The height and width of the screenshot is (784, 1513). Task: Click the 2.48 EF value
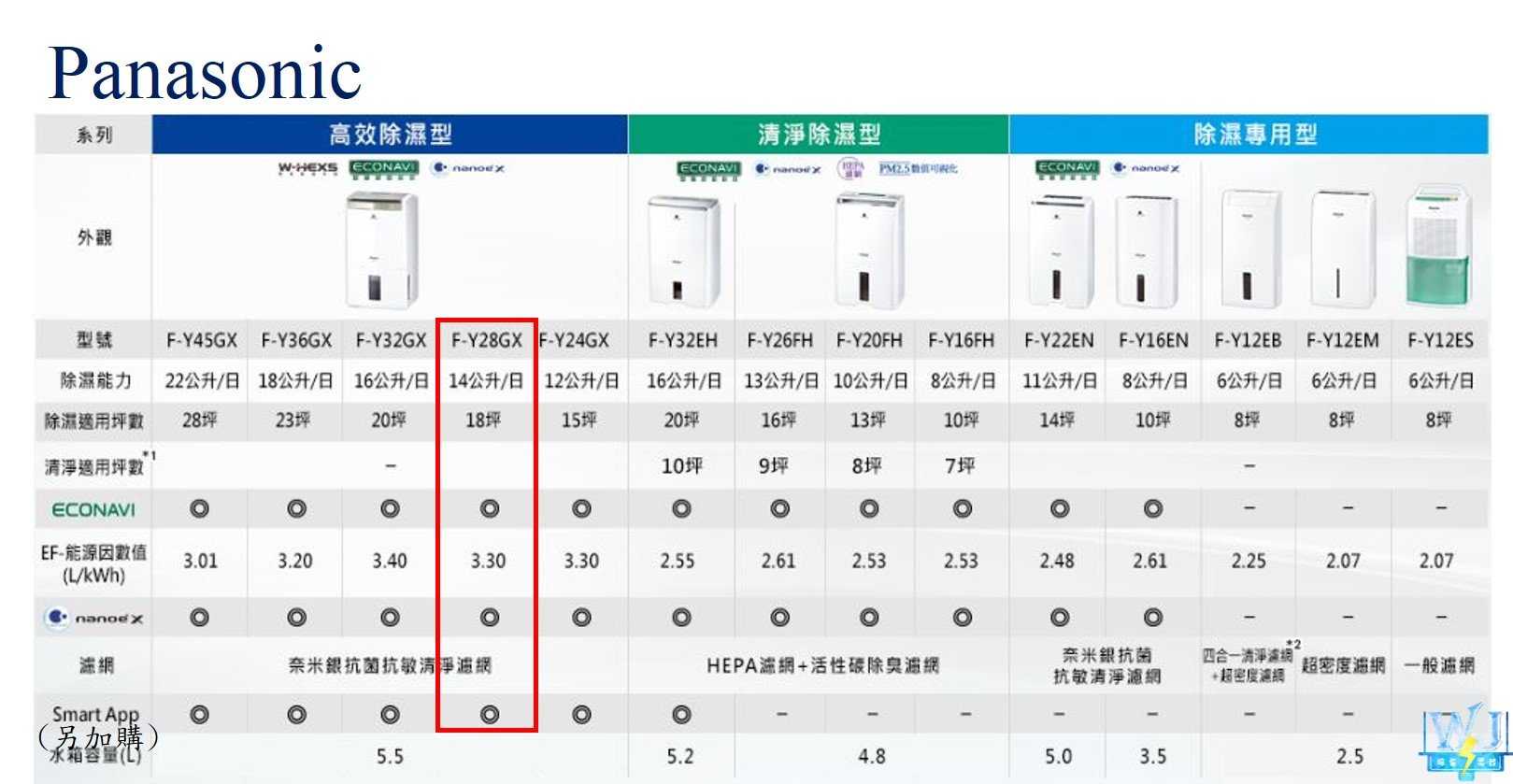point(1057,562)
